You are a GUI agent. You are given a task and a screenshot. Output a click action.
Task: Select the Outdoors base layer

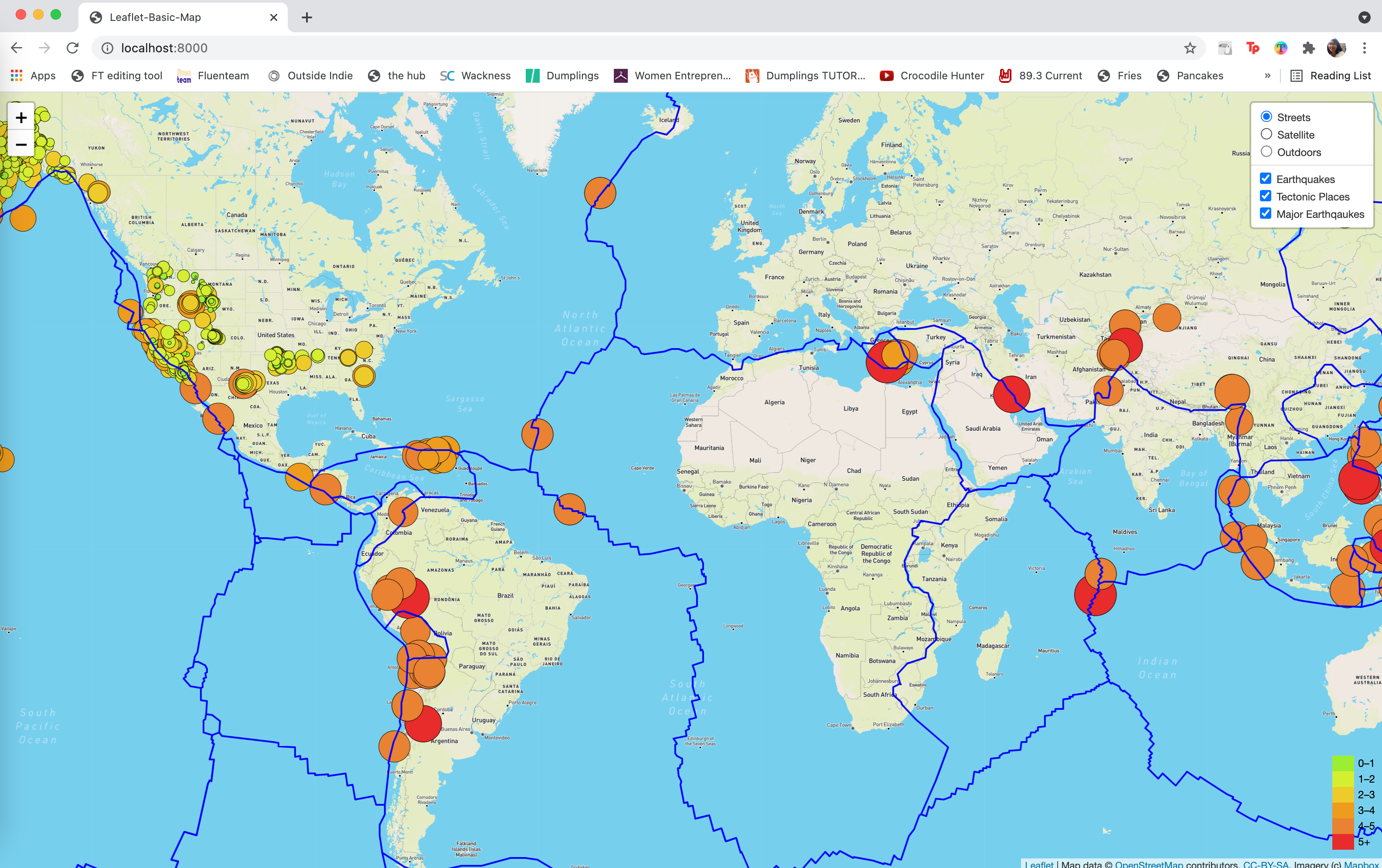click(x=1266, y=152)
